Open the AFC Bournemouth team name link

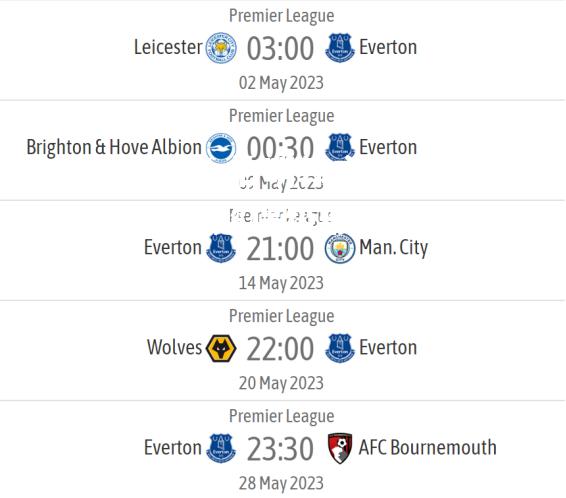point(427,447)
